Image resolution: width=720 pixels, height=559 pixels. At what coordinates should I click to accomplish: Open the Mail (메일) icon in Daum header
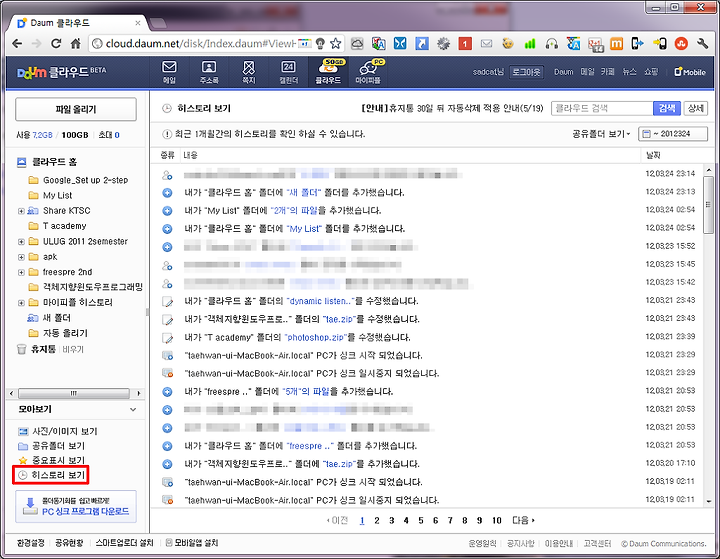(169, 72)
